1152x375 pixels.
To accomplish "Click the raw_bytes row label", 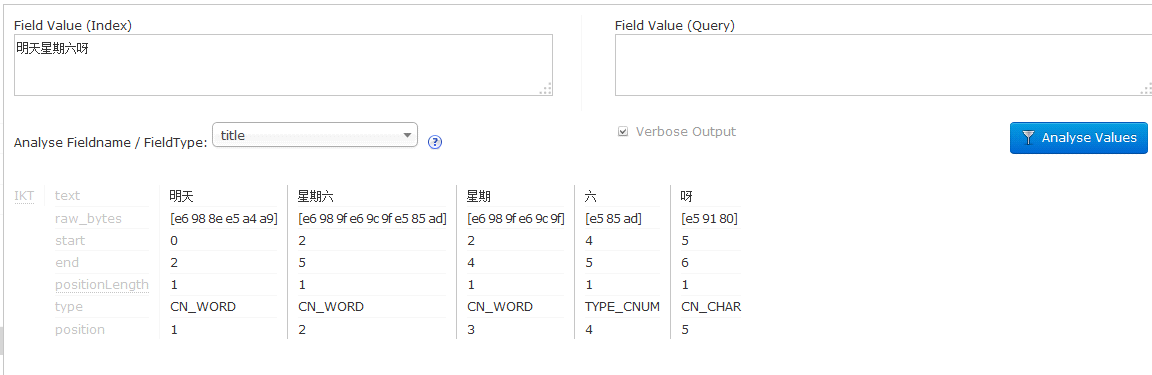I will [88, 218].
